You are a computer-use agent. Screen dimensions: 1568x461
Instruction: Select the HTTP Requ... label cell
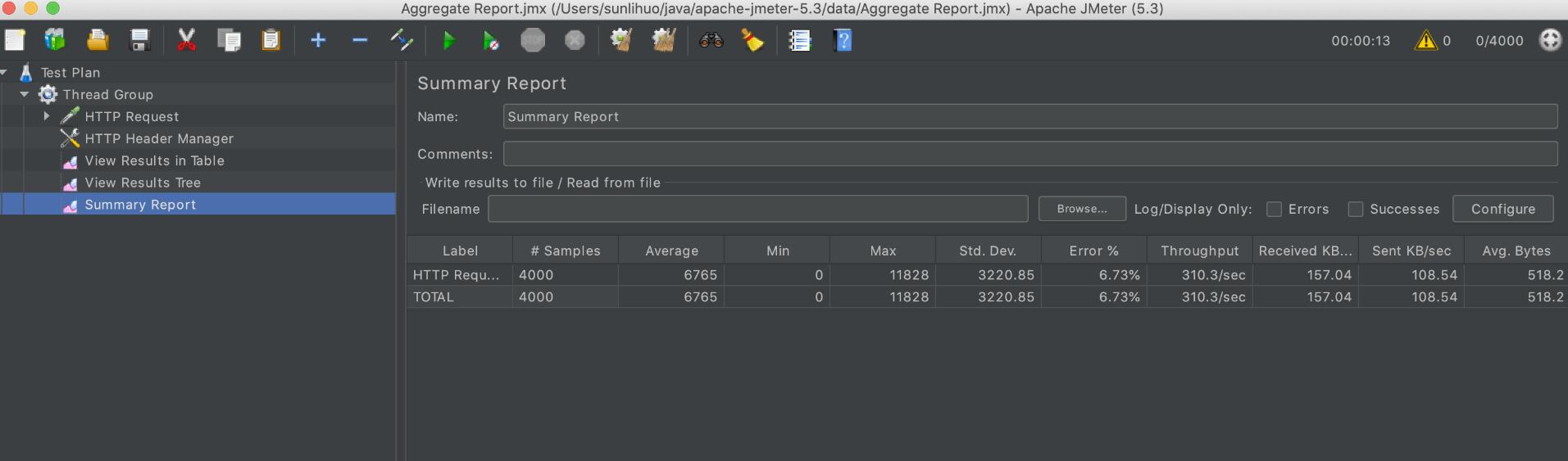click(460, 275)
